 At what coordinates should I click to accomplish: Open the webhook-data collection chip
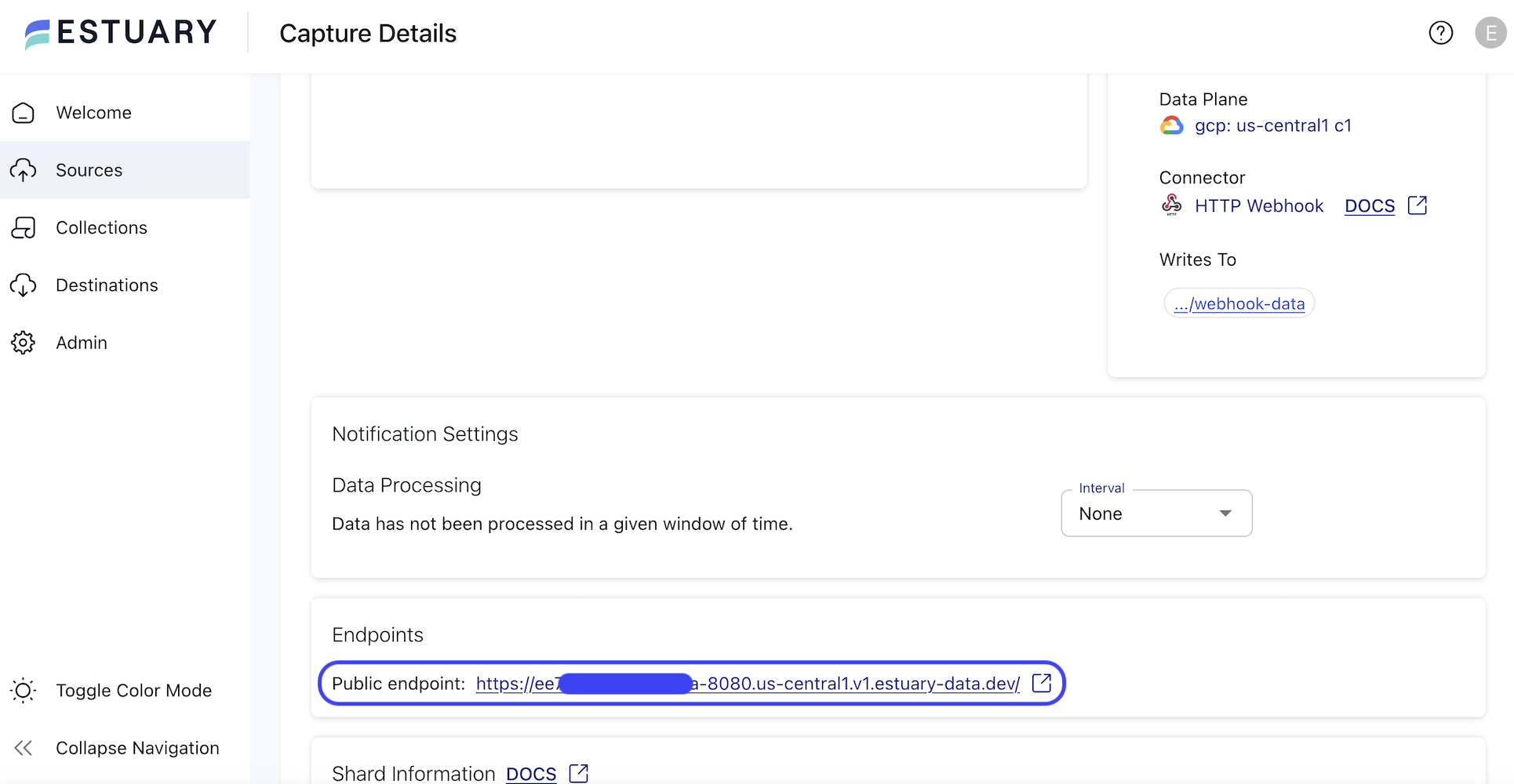click(x=1239, y=304)
